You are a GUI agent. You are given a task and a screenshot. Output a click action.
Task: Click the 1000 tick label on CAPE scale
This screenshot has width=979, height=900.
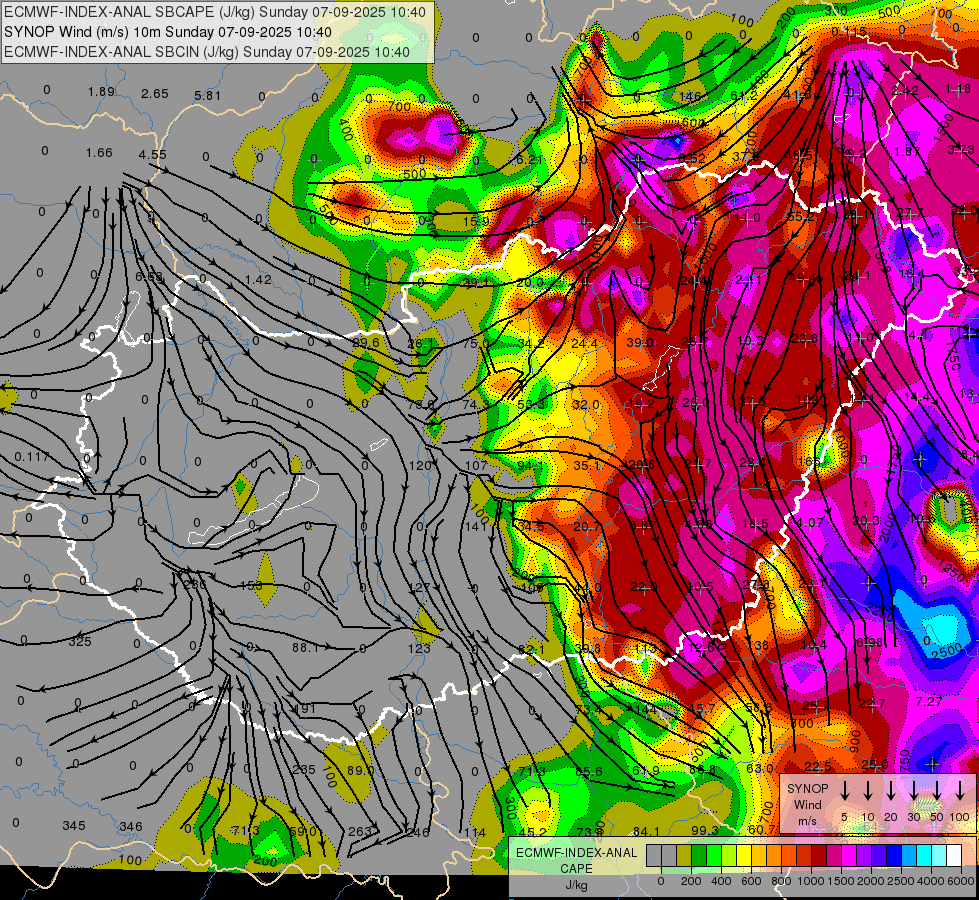[811, 881]
